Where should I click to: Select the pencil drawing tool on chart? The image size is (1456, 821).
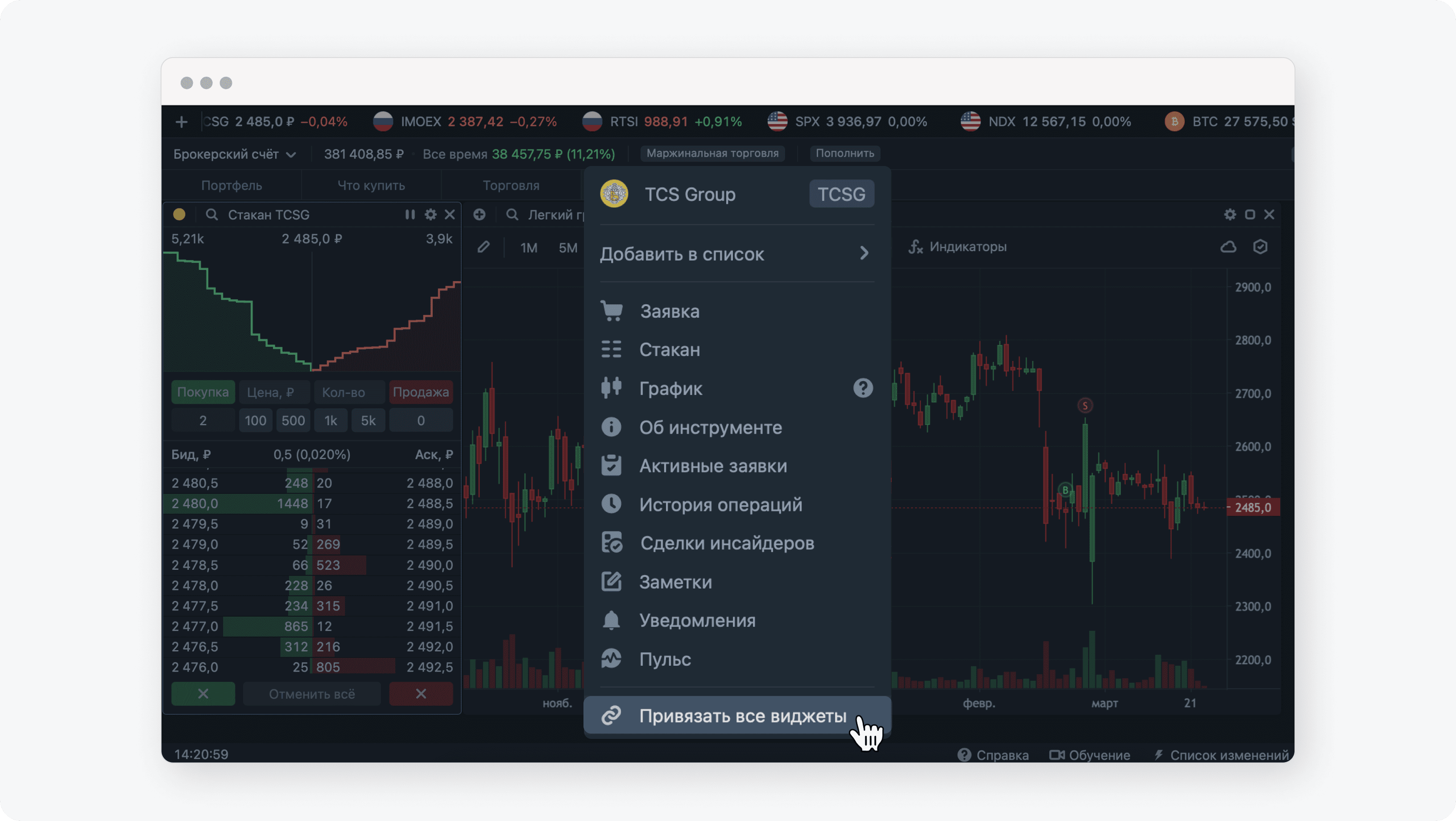[483, 247]
